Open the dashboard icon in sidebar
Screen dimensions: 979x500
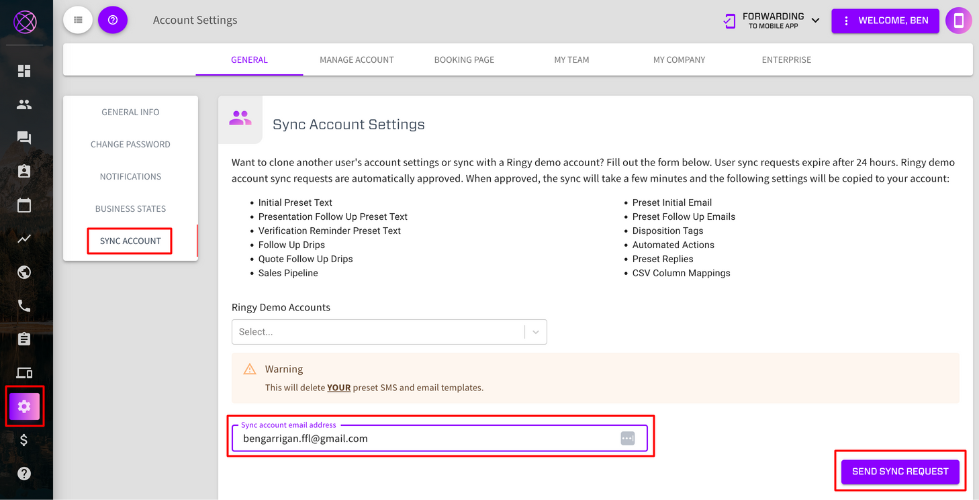coord(24,71)
